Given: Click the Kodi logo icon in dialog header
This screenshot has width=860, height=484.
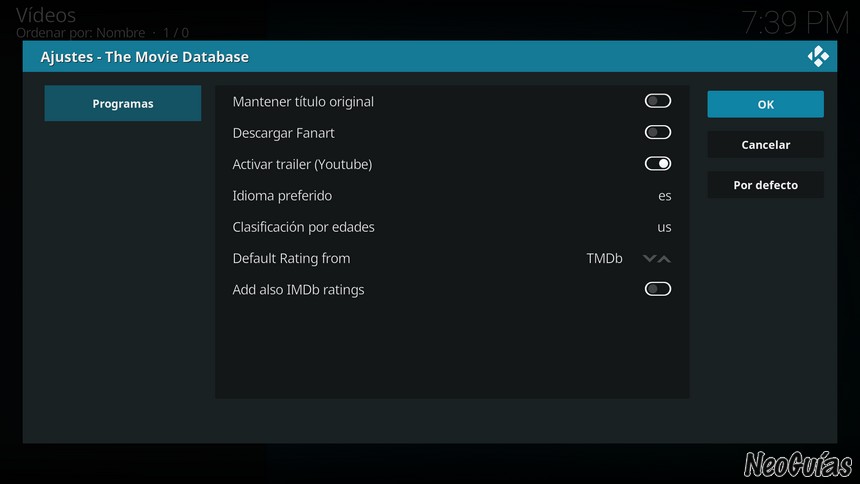Looking at the screenshot, I should point(818,57).
